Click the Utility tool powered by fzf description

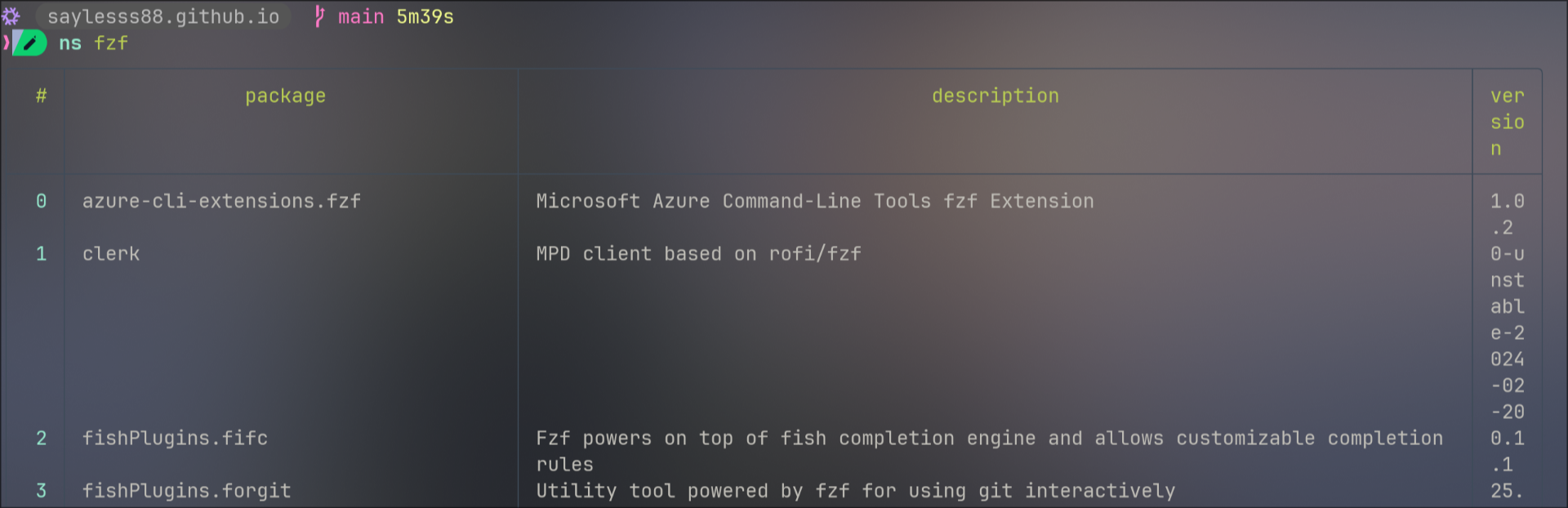(855, 491)
